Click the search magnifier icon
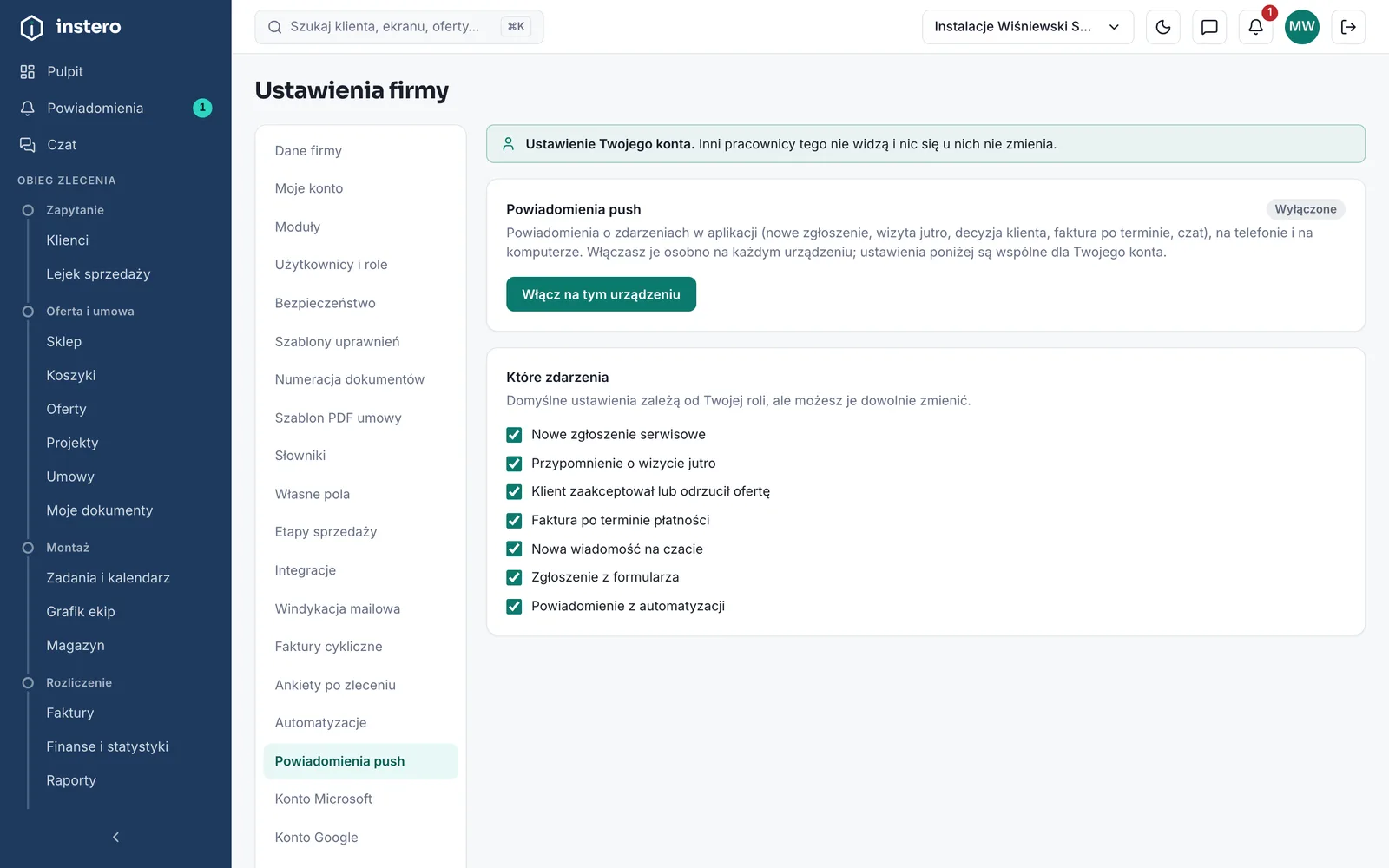The width and height of the screenshot is (1389, 868). tap(274, 27)
